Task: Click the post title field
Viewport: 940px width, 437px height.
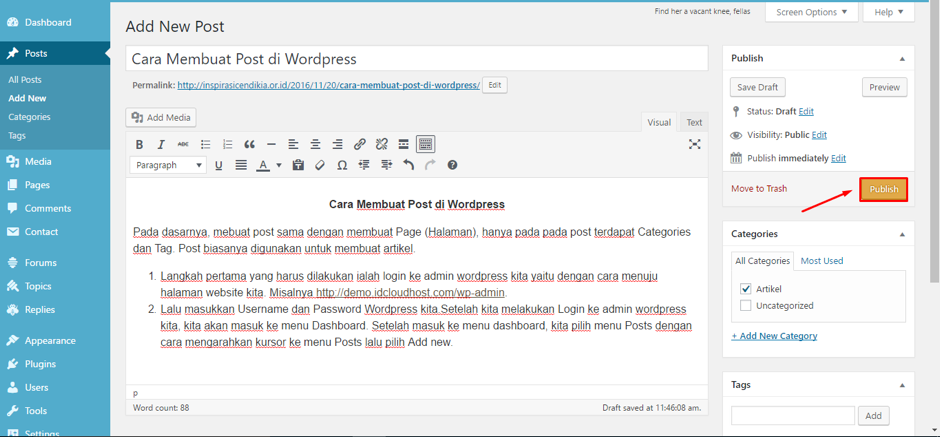Action: click(417, 59)
